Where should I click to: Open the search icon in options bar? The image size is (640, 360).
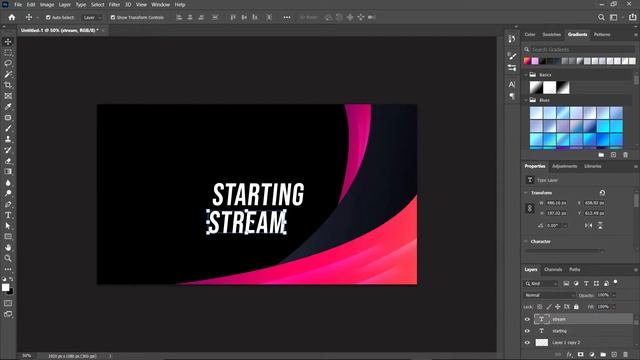[x=601, y=17]
